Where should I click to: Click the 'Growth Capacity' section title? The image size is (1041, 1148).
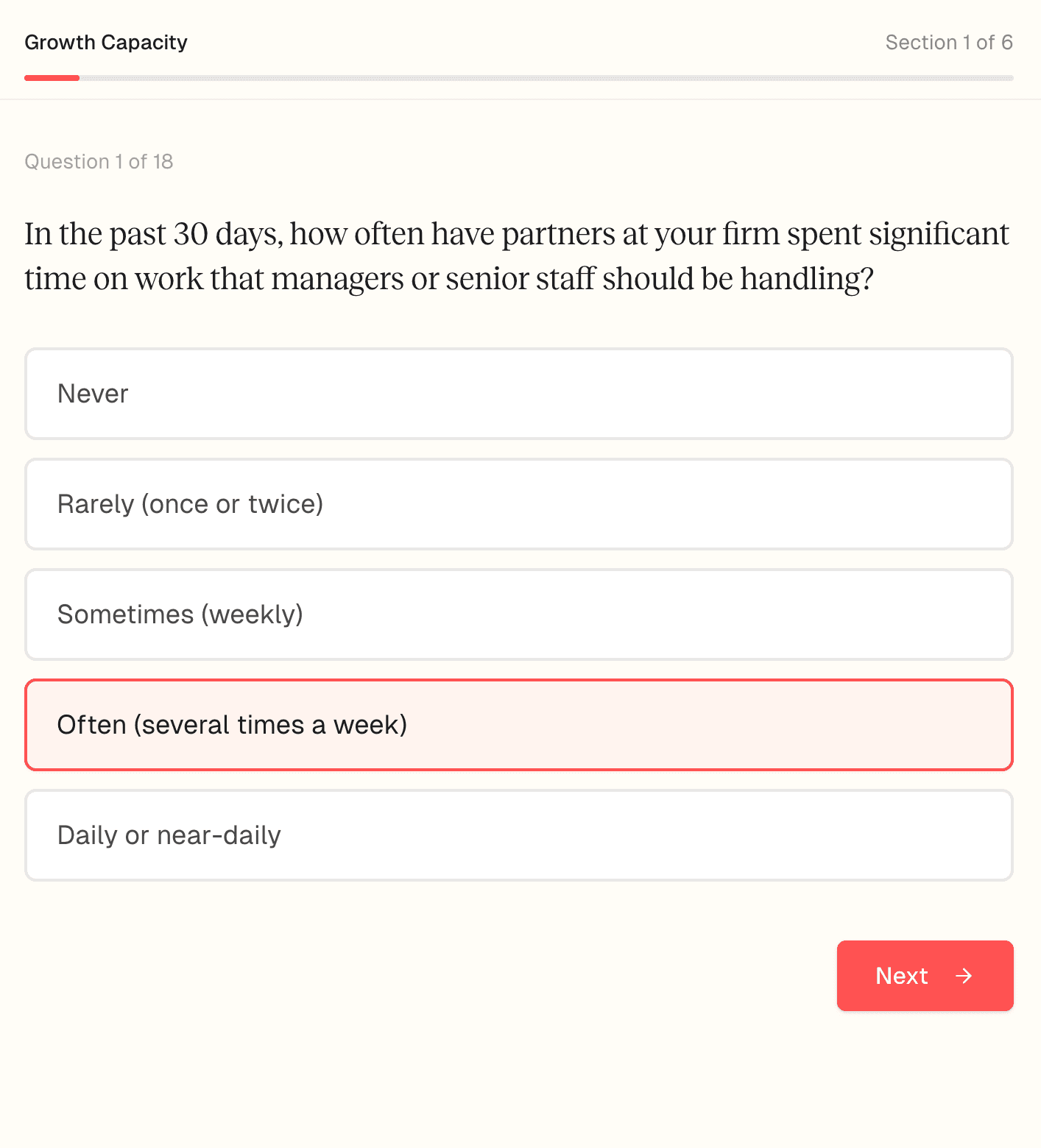106,43
